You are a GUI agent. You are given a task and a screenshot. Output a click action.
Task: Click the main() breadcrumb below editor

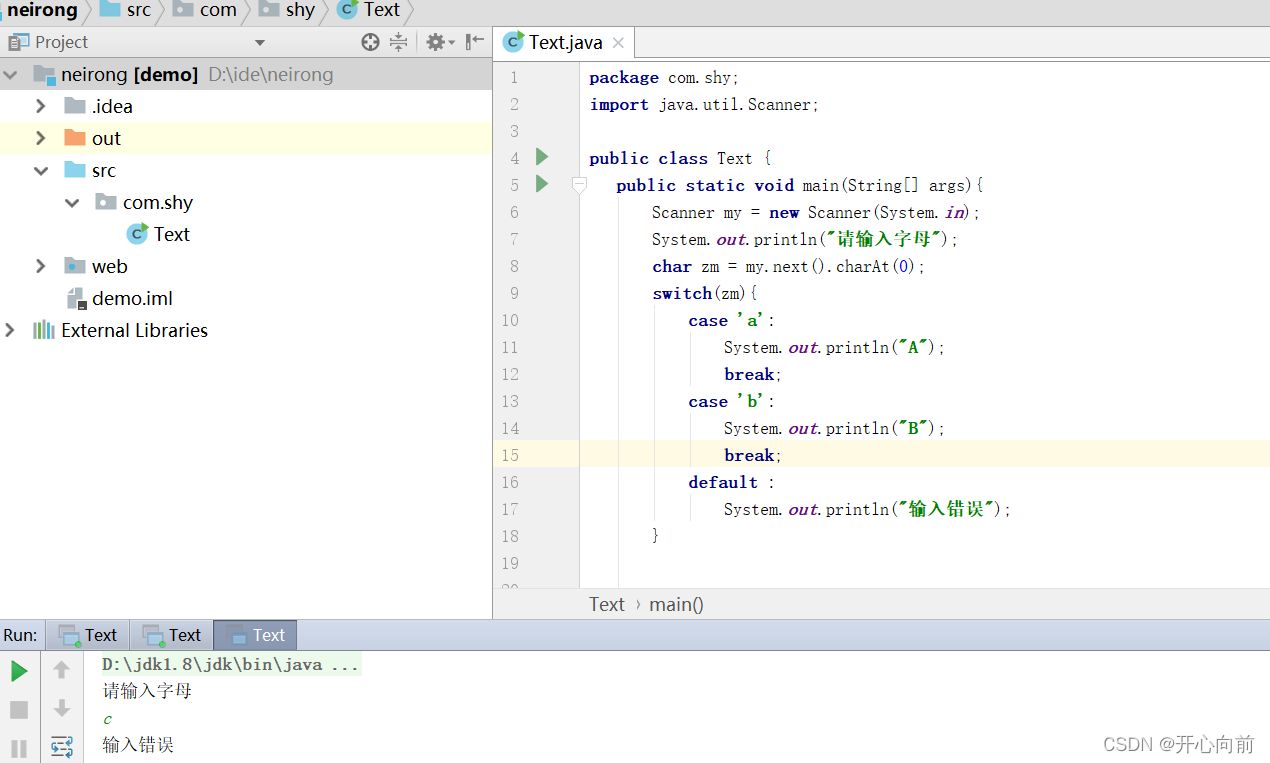coord(676,604)
